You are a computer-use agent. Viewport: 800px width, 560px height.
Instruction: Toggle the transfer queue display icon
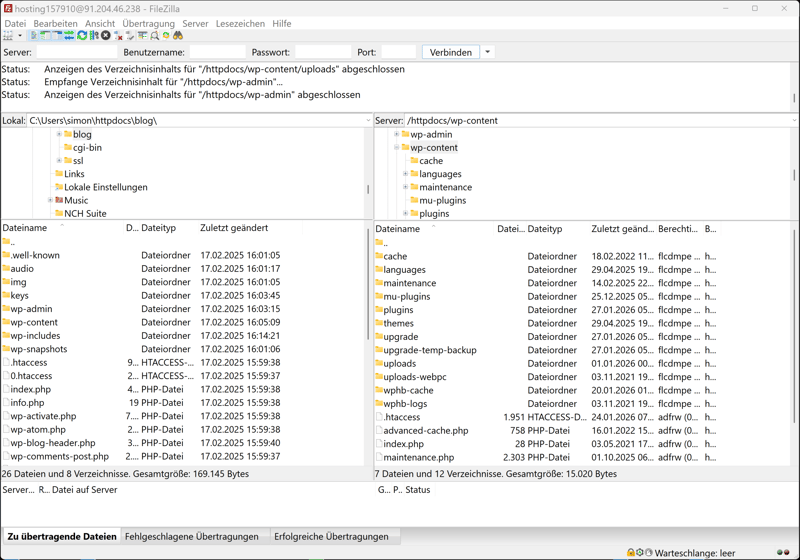click(x=70, y=35)
